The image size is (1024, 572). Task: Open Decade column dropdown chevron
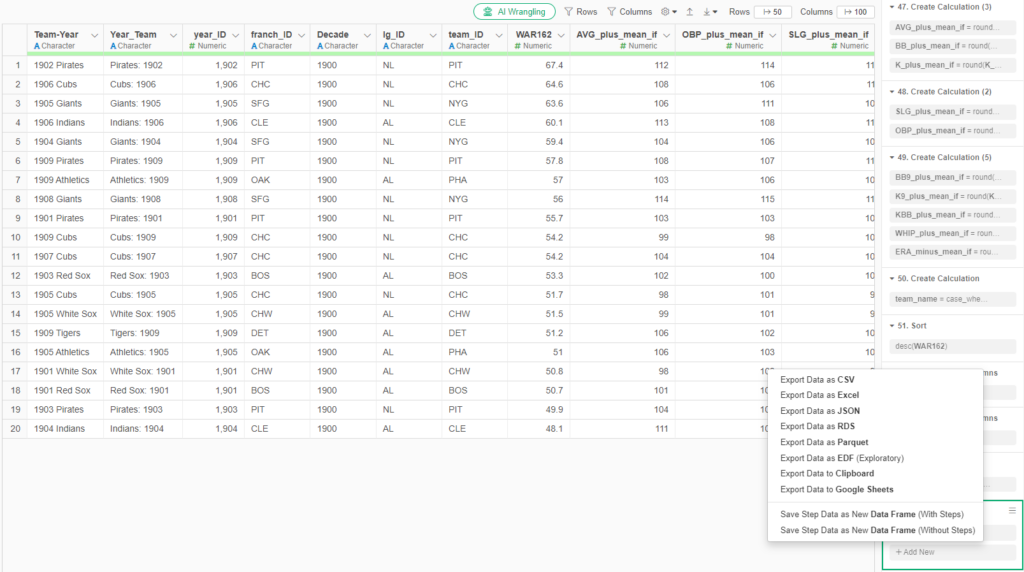pos(366,35)
